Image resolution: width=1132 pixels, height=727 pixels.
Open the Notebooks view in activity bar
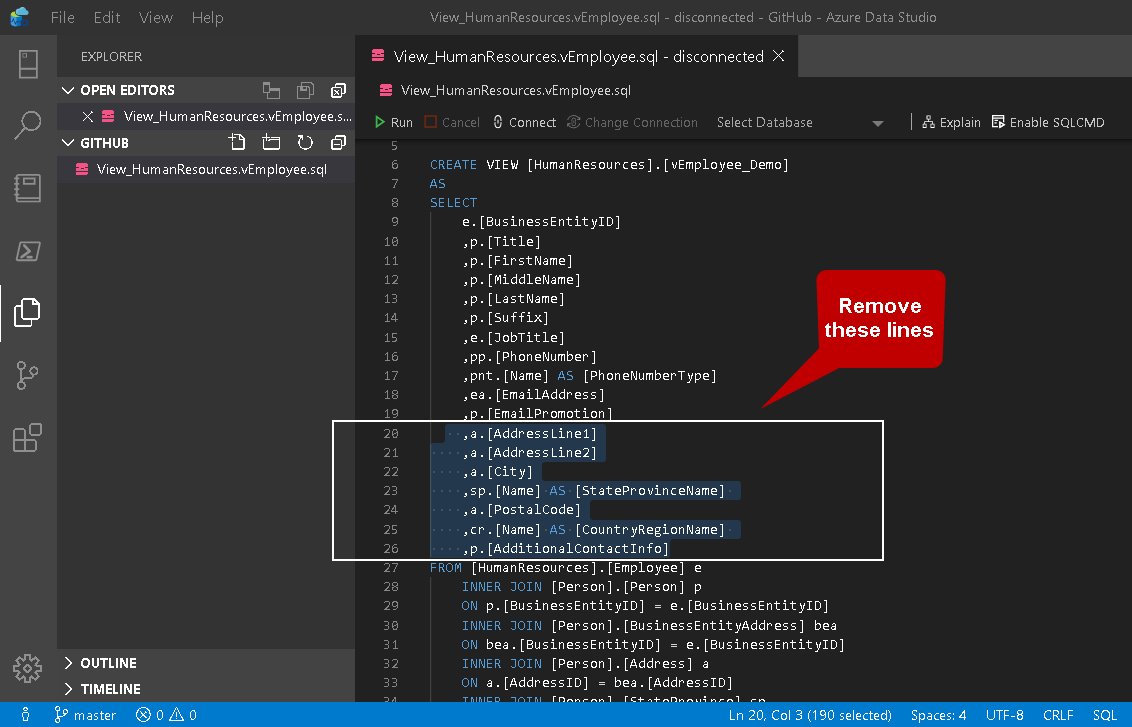(28, 188)
